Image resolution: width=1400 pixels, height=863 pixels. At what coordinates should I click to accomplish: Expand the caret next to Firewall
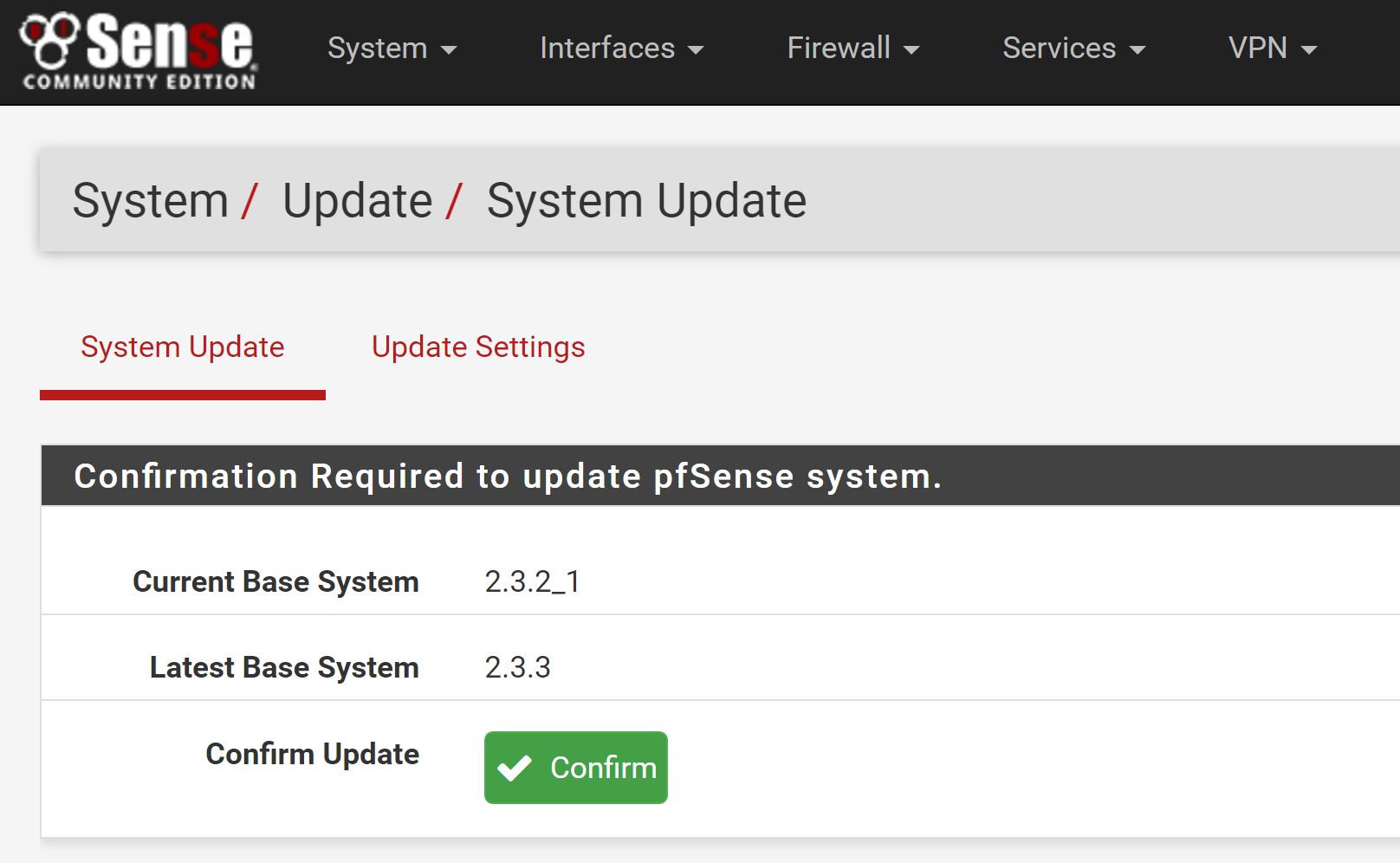(x=911, y=50)
